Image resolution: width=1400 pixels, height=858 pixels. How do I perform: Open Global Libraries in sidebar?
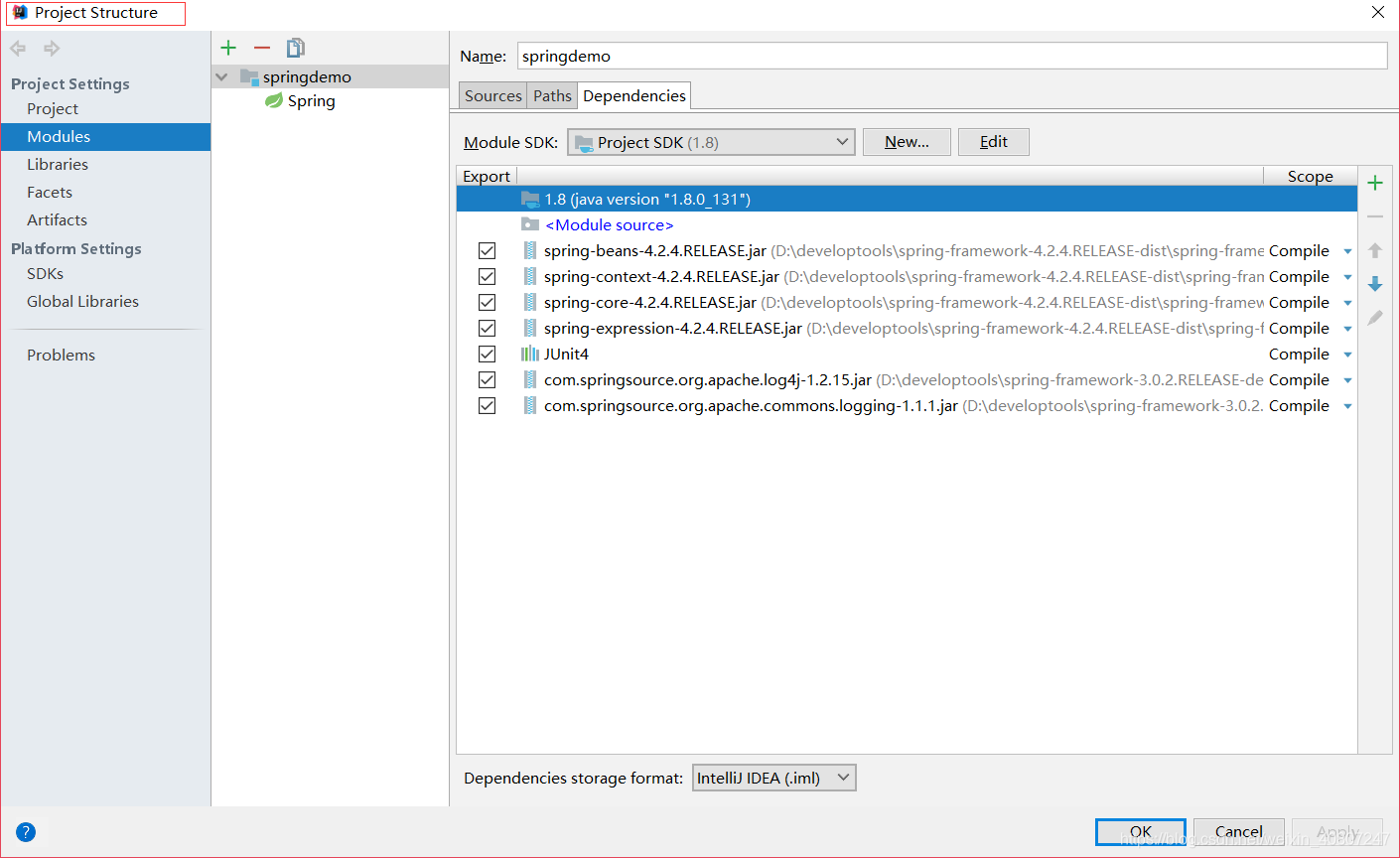(82, 301)
